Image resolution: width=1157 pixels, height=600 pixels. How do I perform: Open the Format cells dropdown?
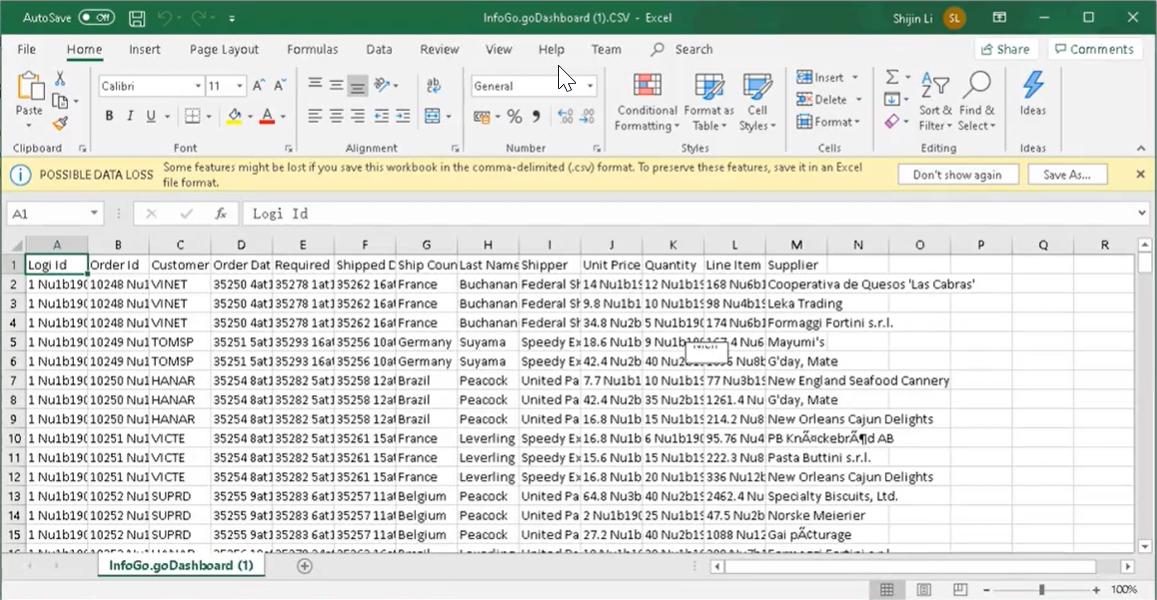pos(829,122)
